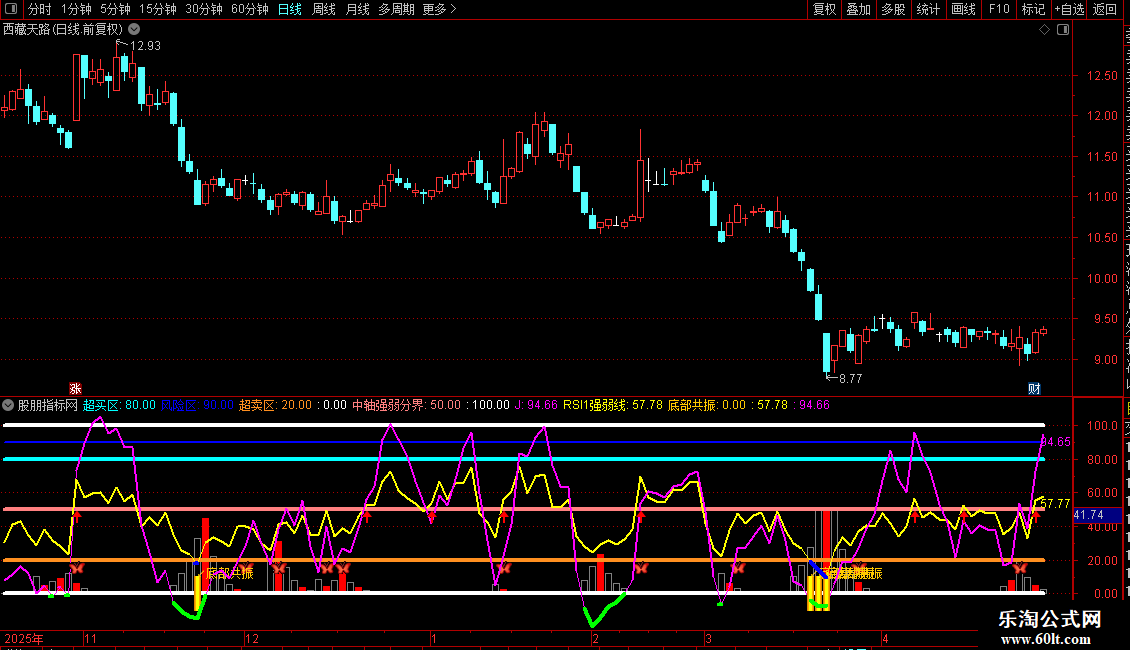Open F10 company information
Screen dimensions: 1130x650
coord(999,9)
